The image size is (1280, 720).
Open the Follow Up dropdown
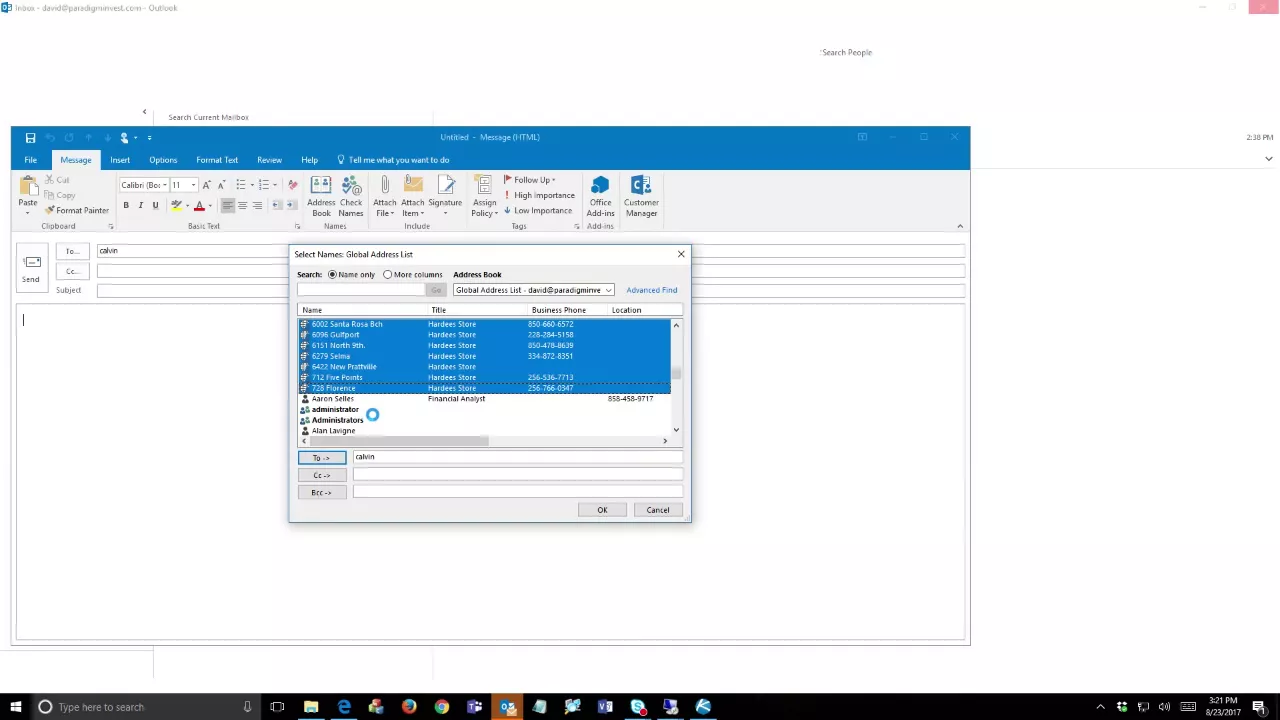[x=529, y=180]
